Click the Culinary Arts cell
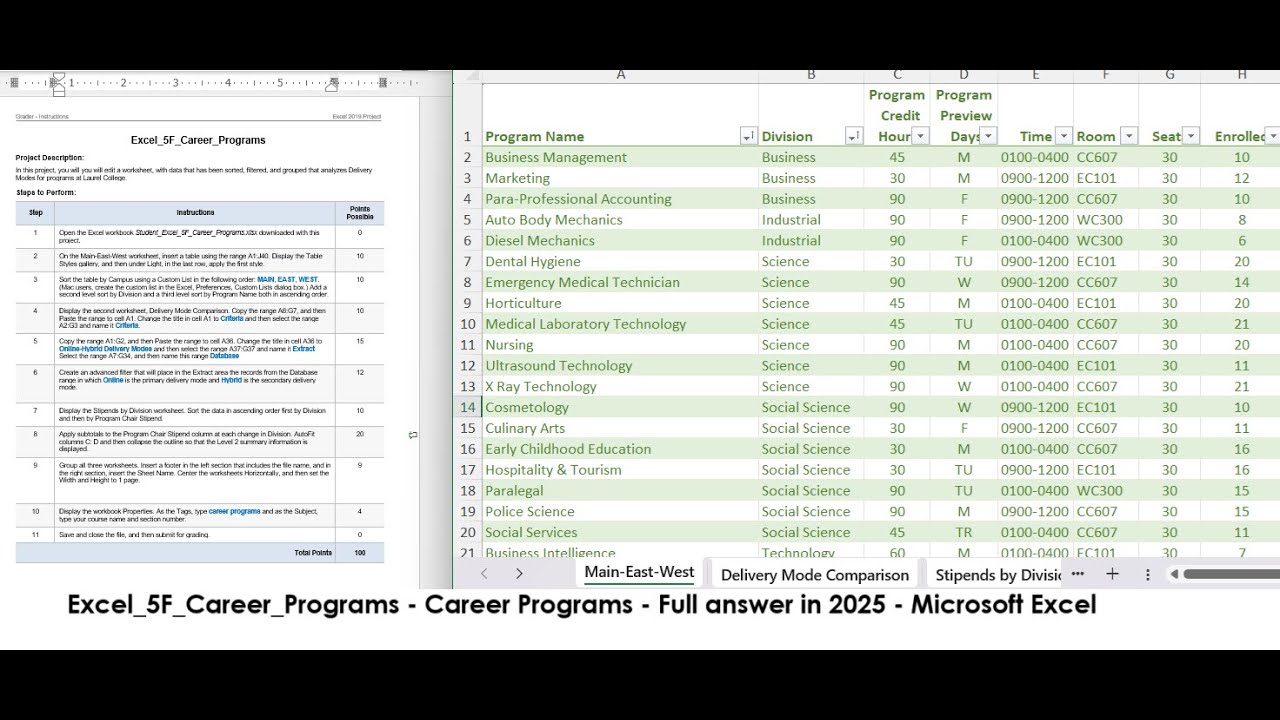This screenshot has height=720, width=1280. coord(620,428)
